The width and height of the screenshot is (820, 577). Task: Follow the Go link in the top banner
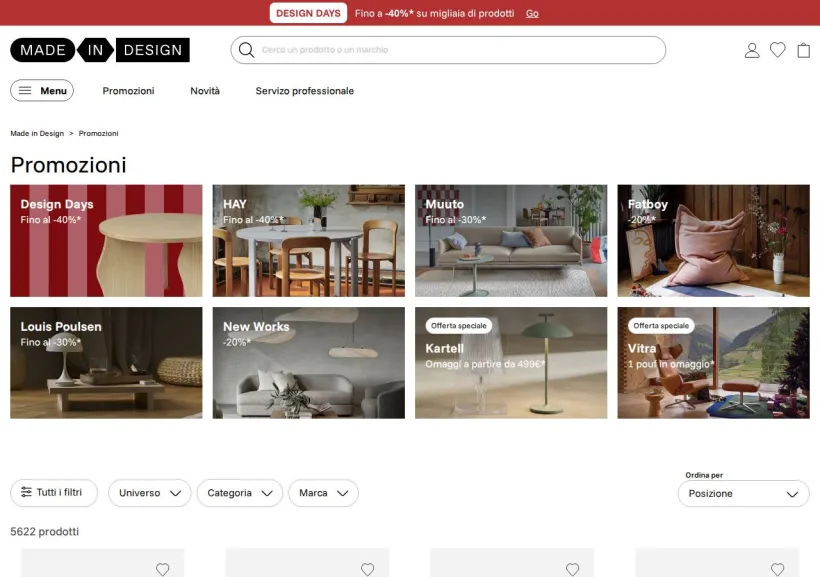(532, 14)
